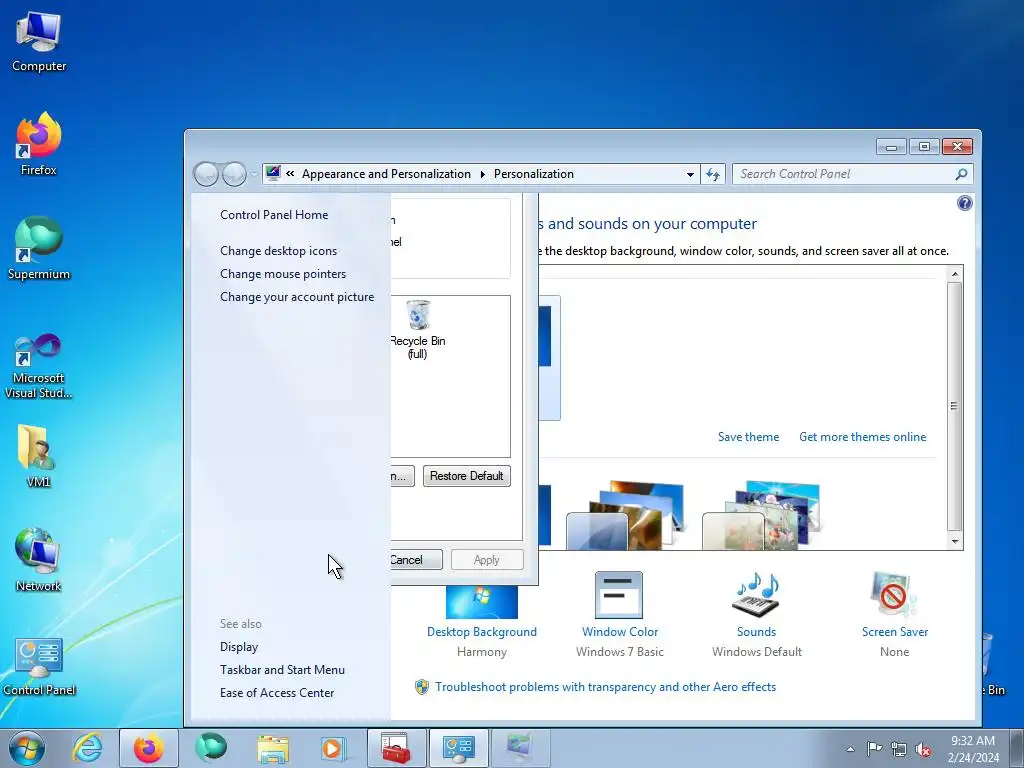Click the refresh button next to the address bar
The image size is (1024, 768).
coord(712,174)
